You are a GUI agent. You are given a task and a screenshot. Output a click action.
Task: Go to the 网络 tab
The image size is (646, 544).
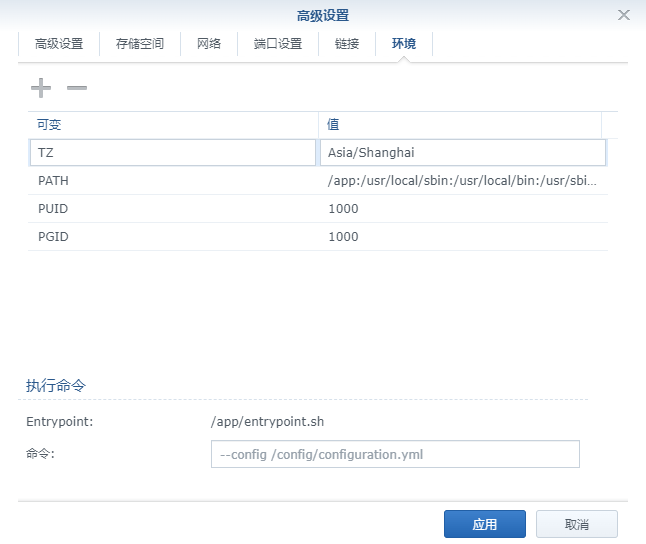pyautogui.click(x=209, y=44)
